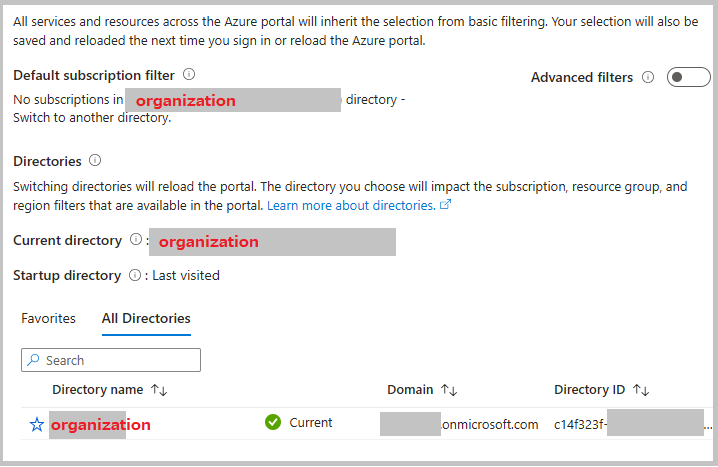This screenshot has height=467, width=718.
Task: Switch to the Favorites tab
Action: (x=49, y=318)
